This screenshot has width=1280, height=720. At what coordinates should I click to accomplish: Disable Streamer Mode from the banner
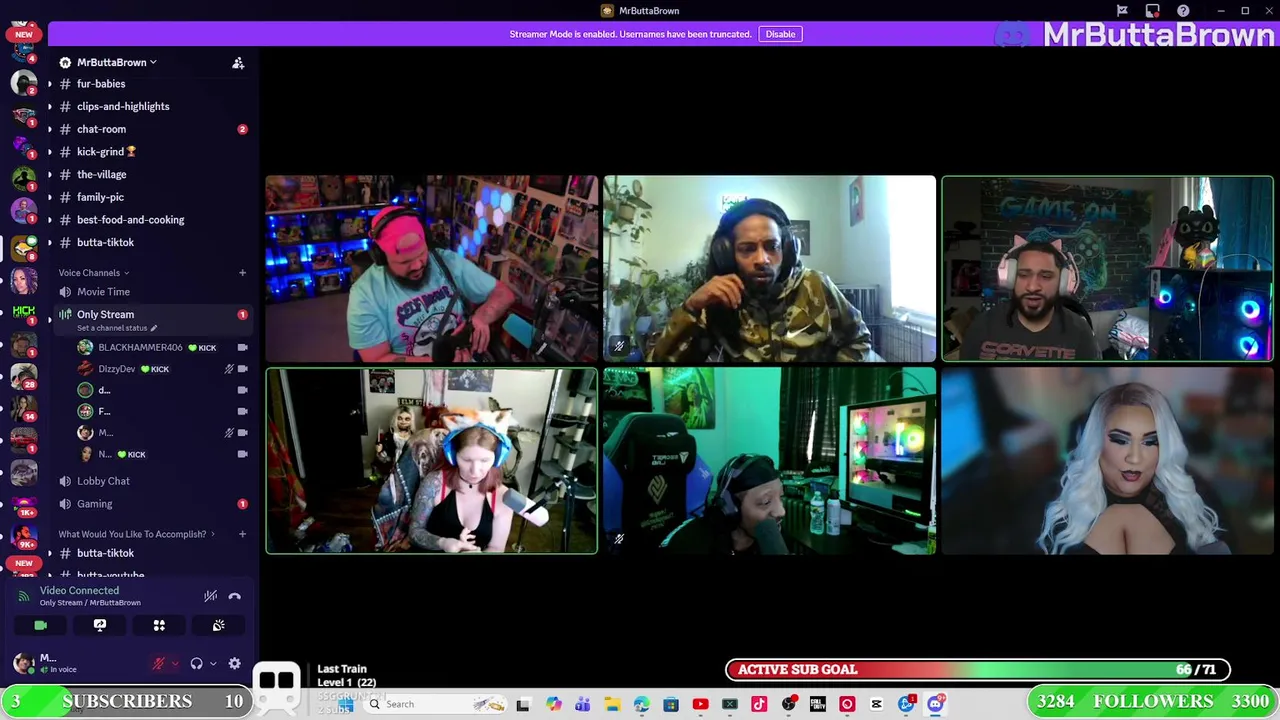click(780, 34)
